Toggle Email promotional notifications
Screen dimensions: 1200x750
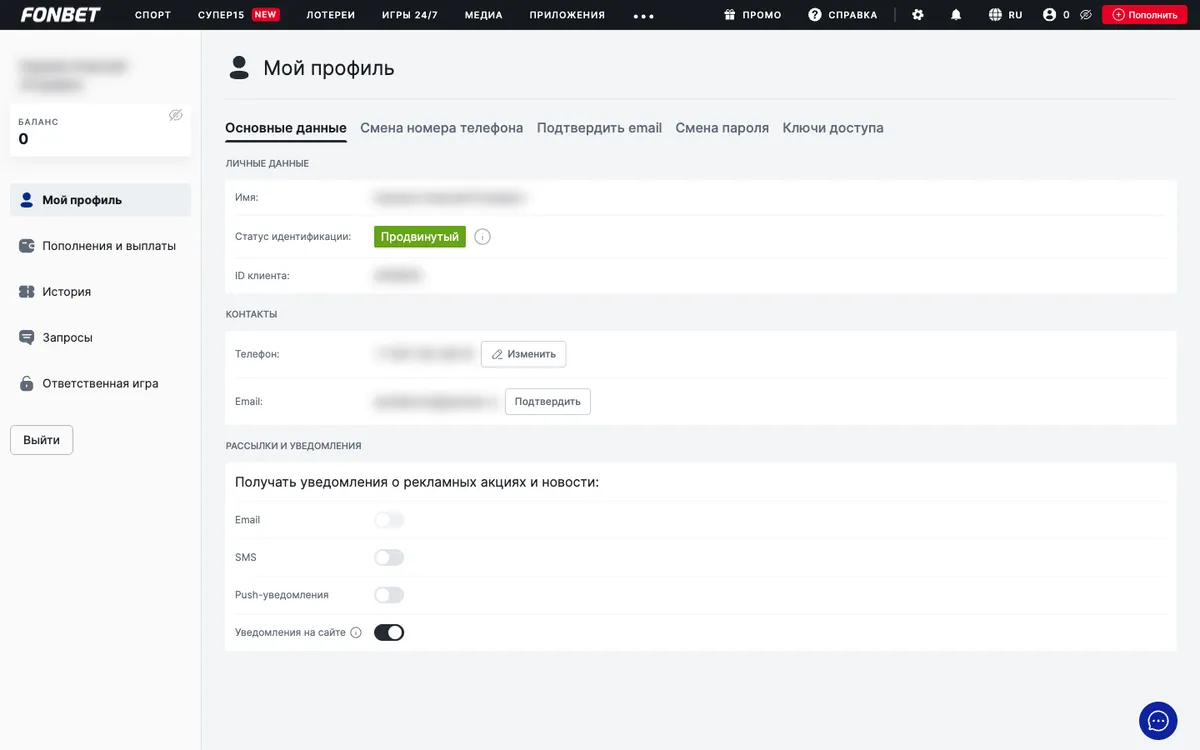coord(389,520)
